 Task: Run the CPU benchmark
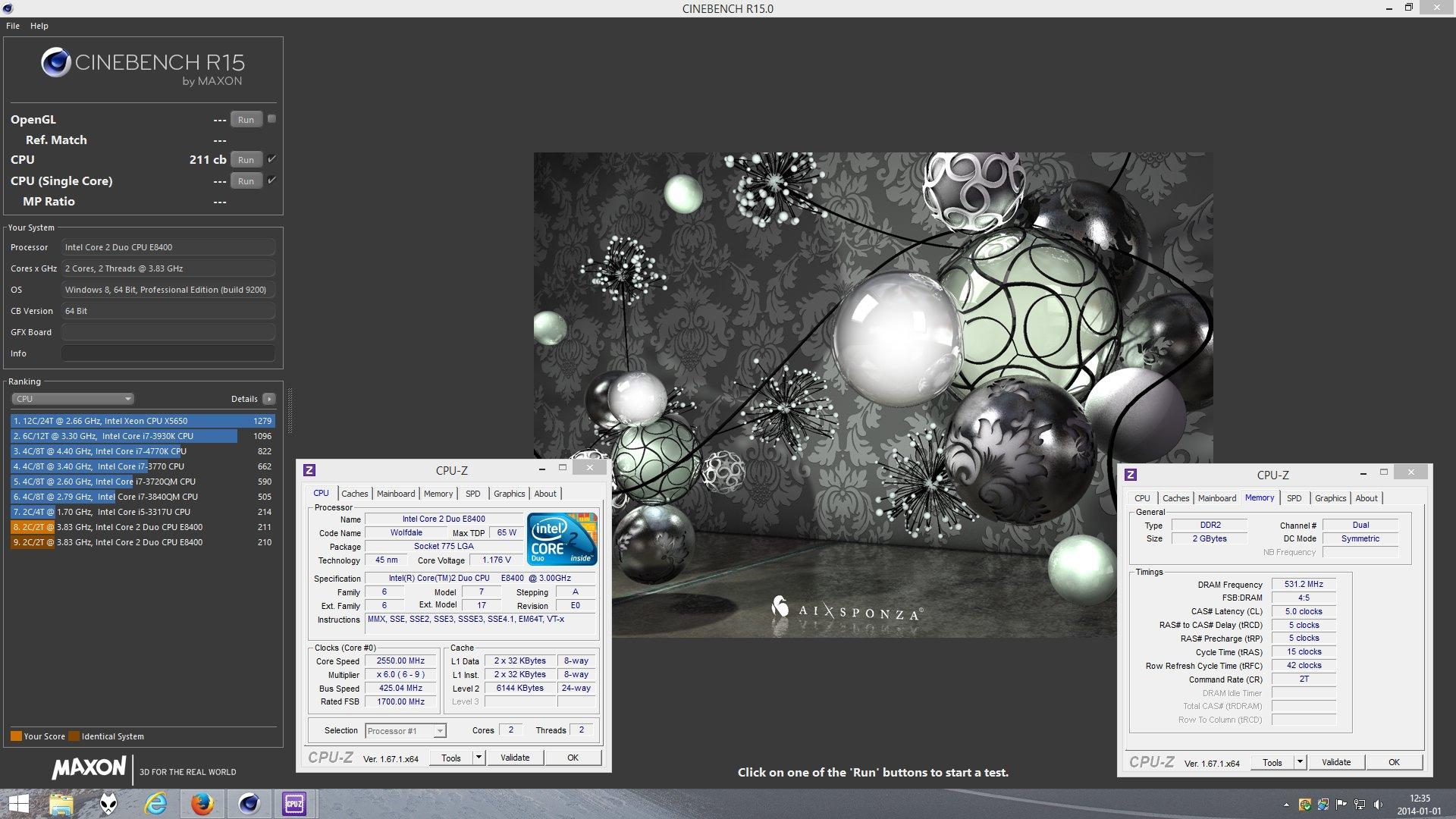tap(246, 160)
